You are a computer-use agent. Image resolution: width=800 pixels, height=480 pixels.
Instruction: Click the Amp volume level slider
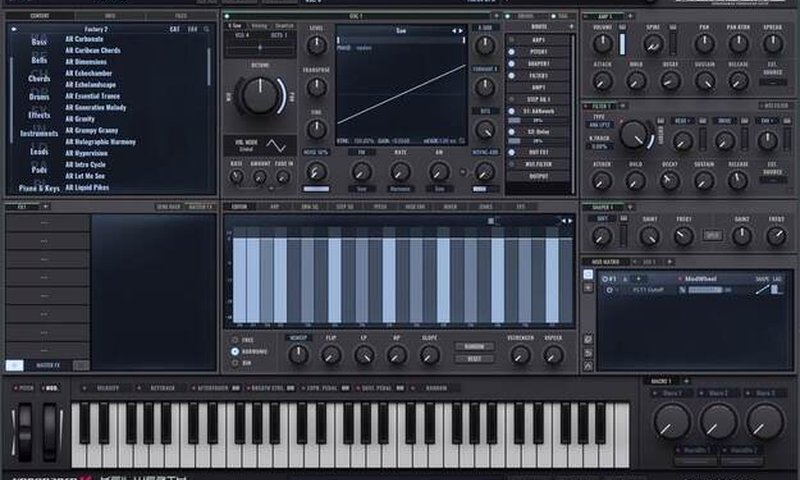[x=624, y=43]
